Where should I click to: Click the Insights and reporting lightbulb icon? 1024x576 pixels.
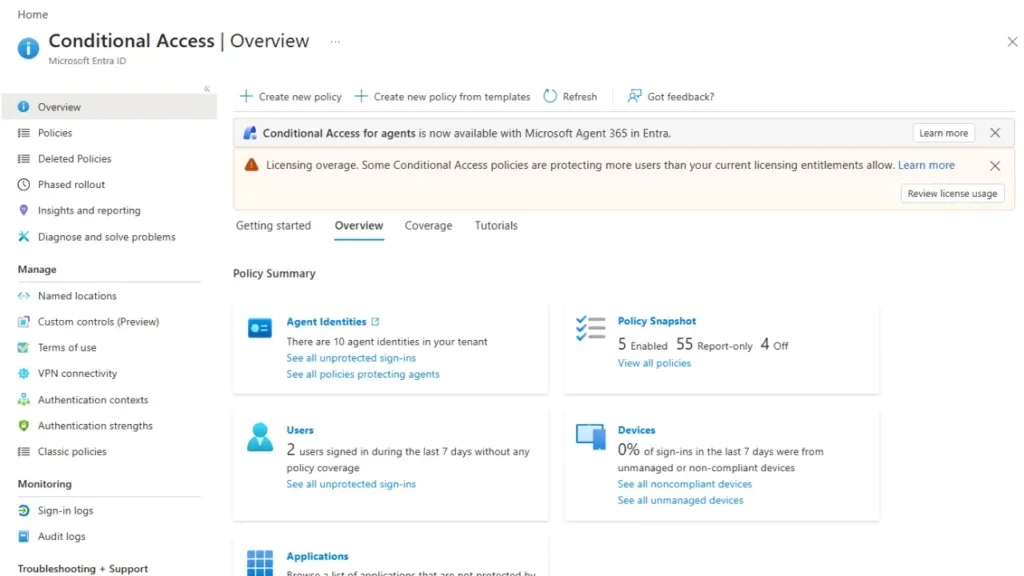pyautogui.click(x=24, y=210)
